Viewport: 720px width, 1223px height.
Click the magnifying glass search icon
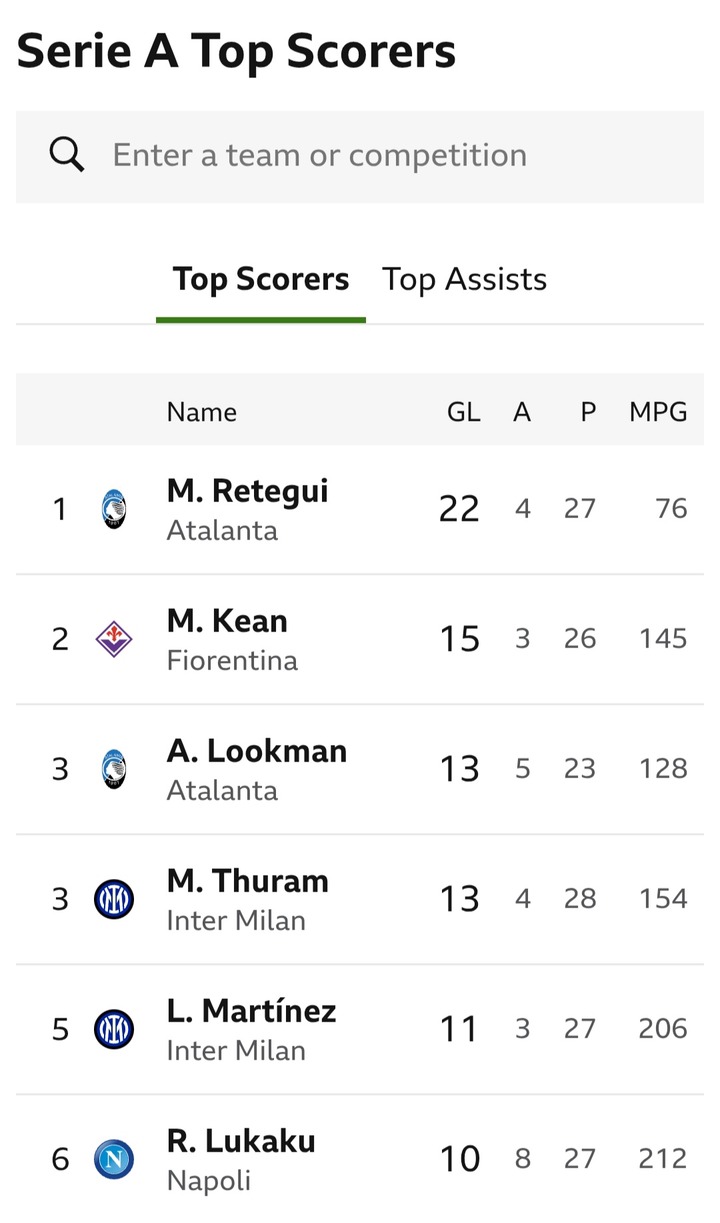pyautogui.click(x=66, y=155)
